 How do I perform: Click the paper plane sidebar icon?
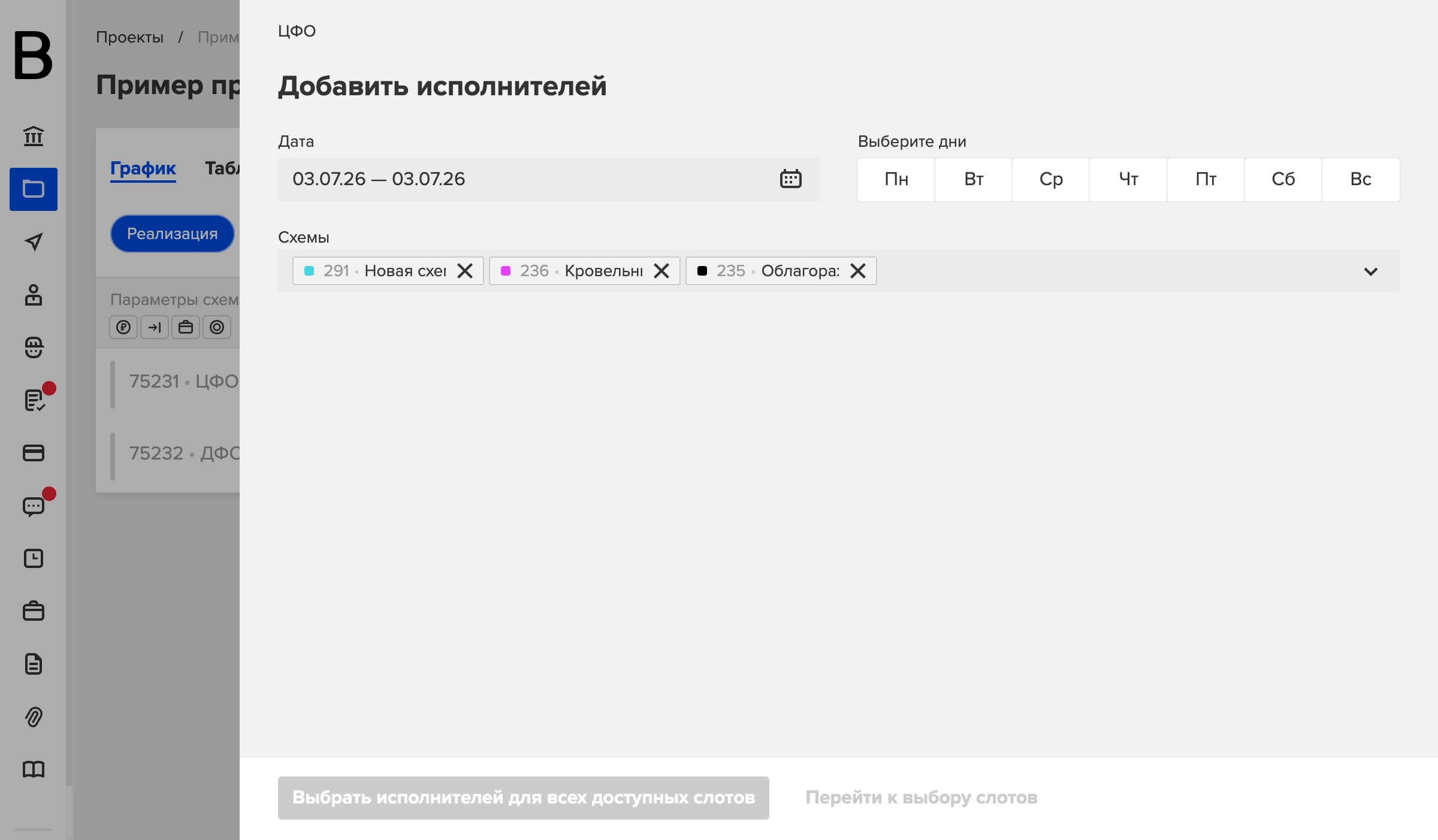click(x=34, y=242)
